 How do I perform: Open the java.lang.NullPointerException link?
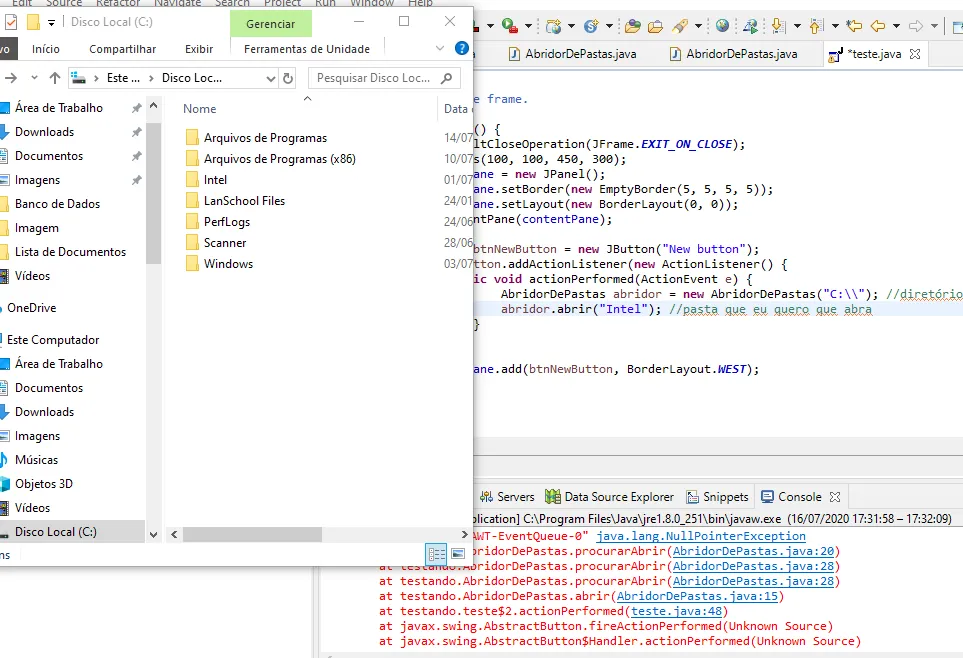[x=700, y=536]
